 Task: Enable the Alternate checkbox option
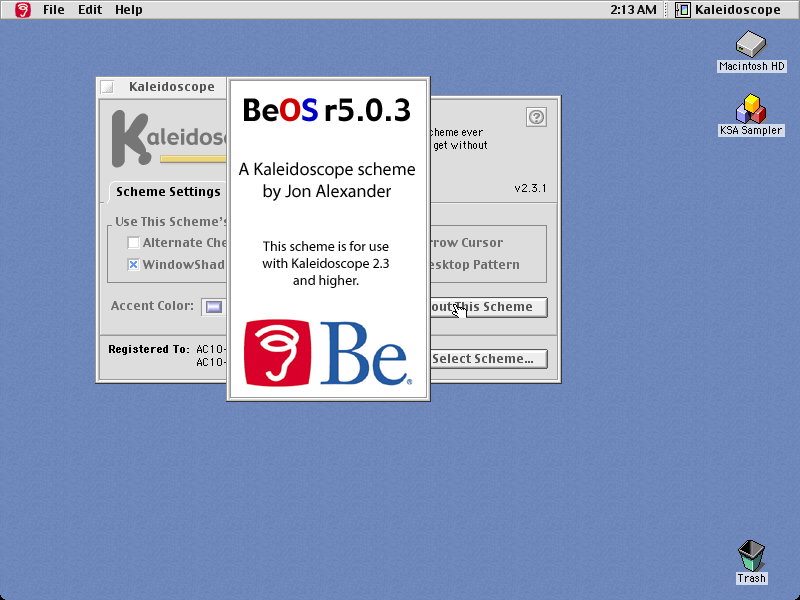point(133,243)
